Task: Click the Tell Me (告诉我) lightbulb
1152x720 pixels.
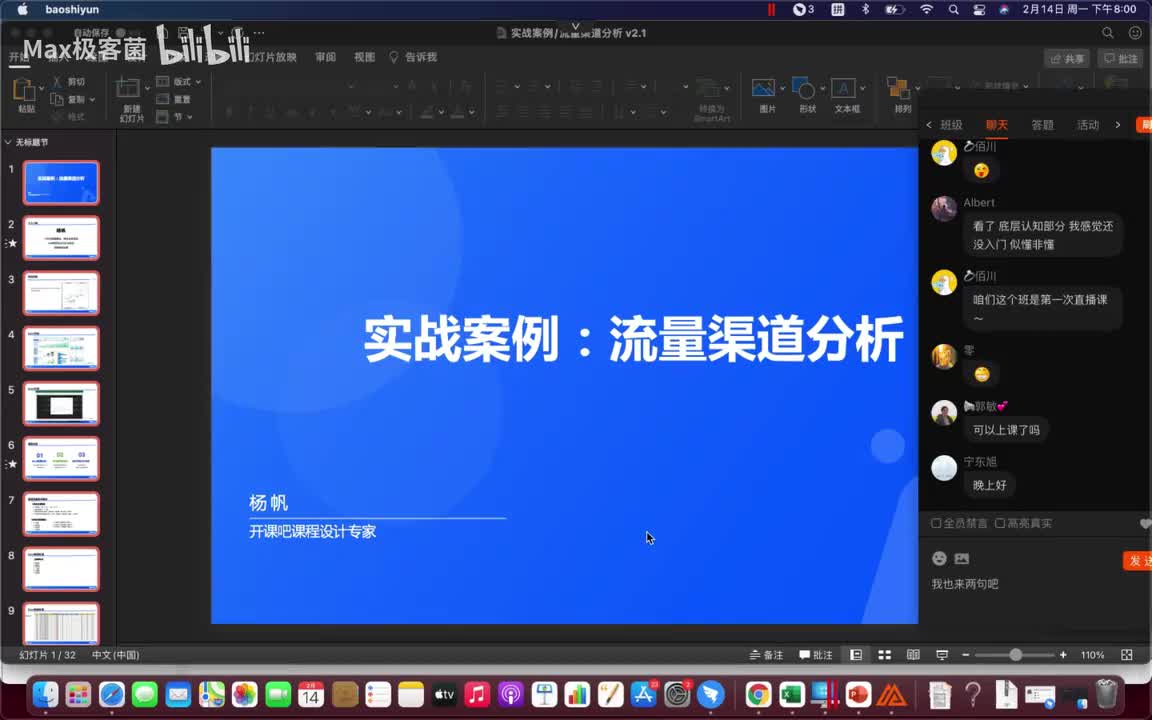Action: pos(394,57)
